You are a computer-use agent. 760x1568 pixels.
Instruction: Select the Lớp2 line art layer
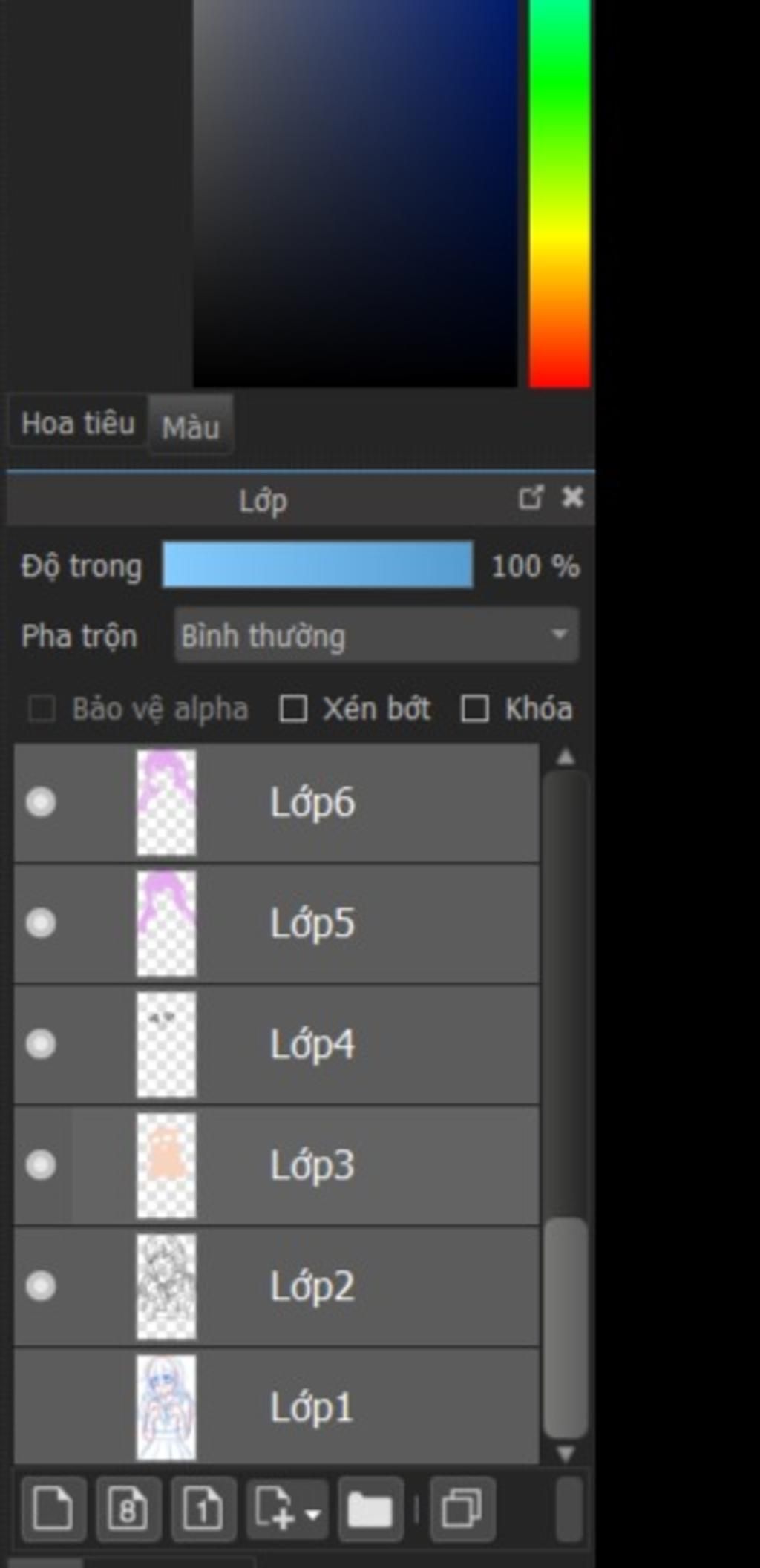[312, 1286]
